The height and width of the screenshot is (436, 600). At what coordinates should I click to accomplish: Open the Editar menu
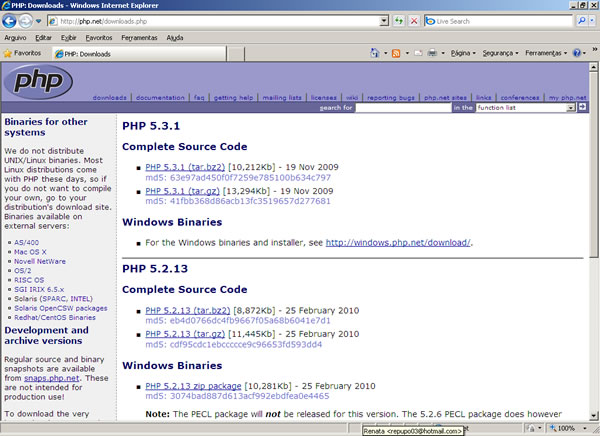43,38
